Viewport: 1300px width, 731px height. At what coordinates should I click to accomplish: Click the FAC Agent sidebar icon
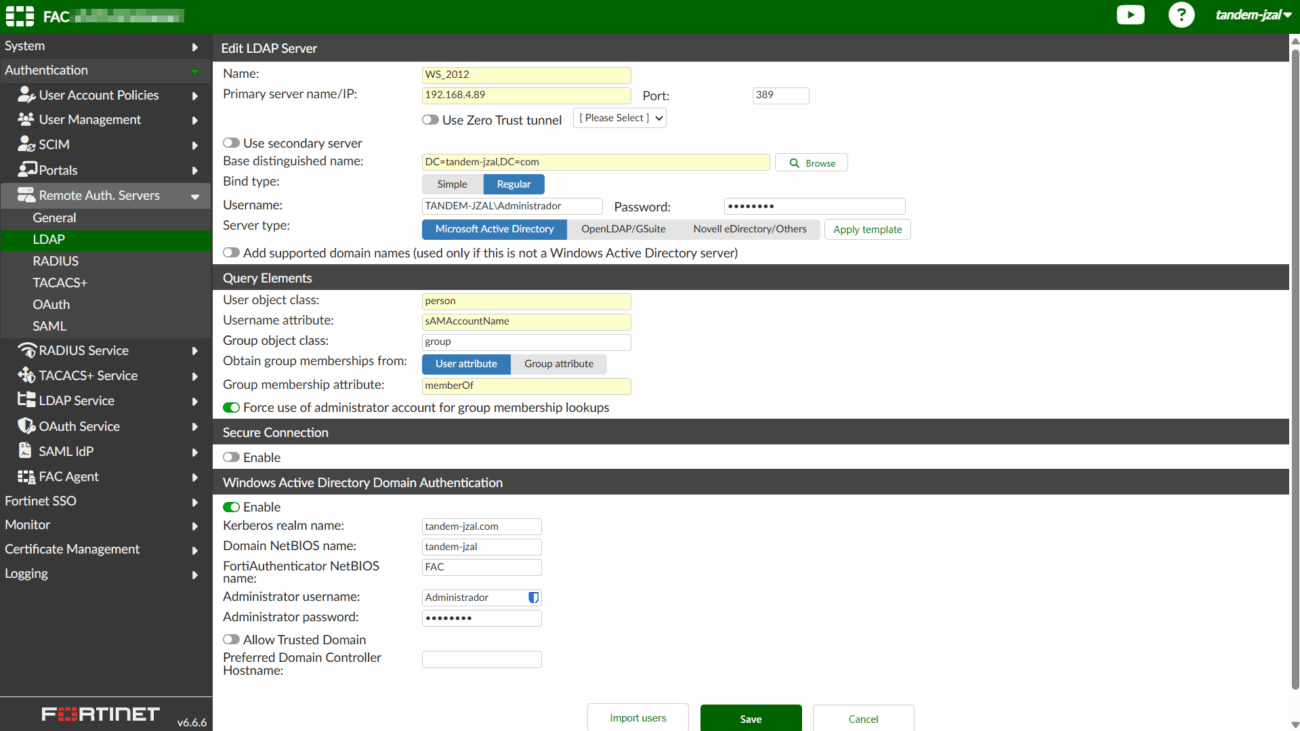[27, 476]
